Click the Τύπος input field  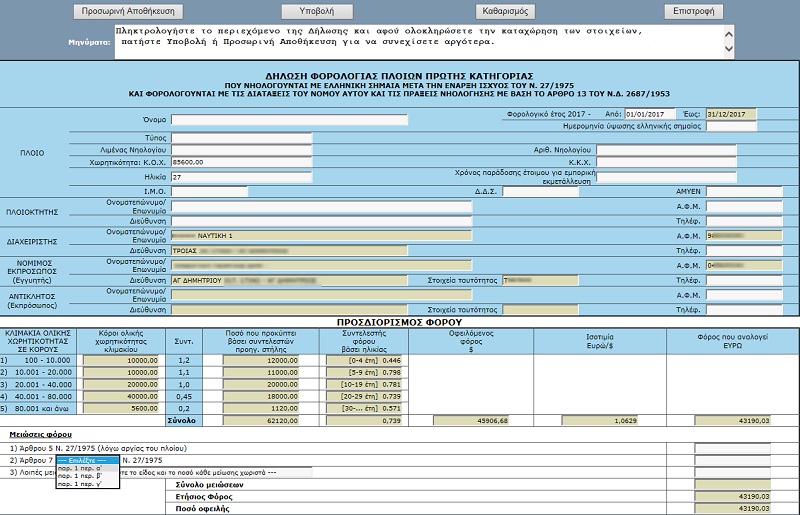pos(241,138)
